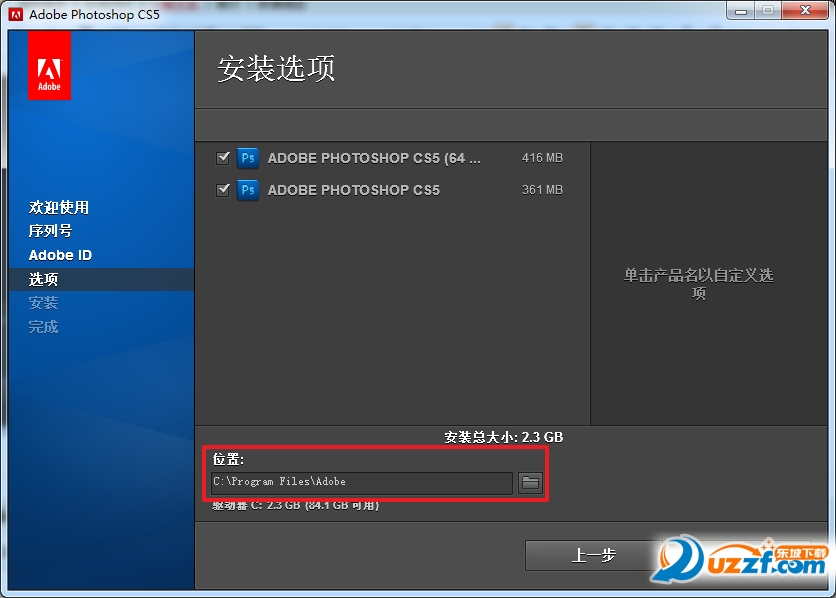Select the highlighted 选项 step in sidebar
The width and height of the screenshot is (836, 598).
click(x=101, y=279)
